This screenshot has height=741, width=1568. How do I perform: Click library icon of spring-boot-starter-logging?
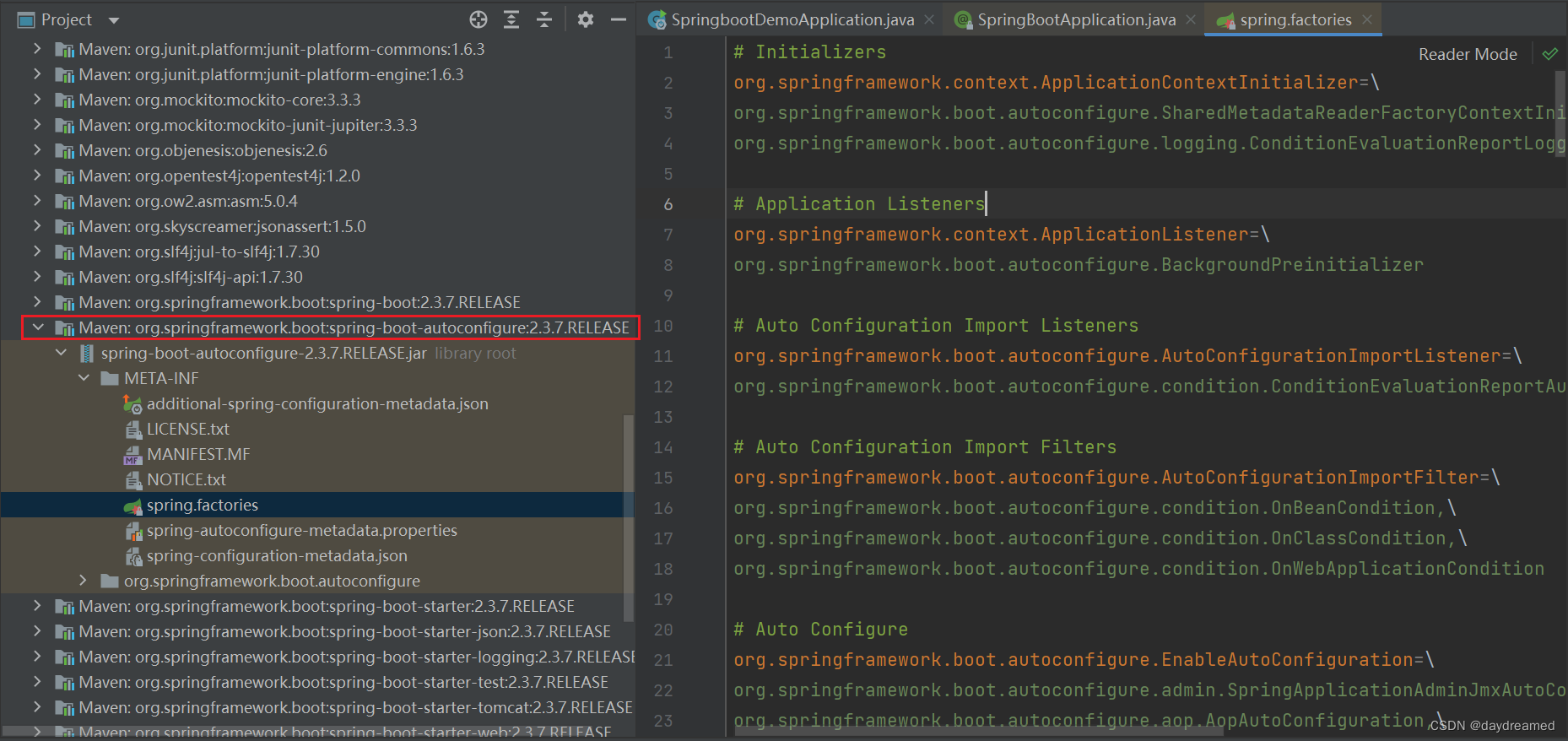click(x=64, y=657)
